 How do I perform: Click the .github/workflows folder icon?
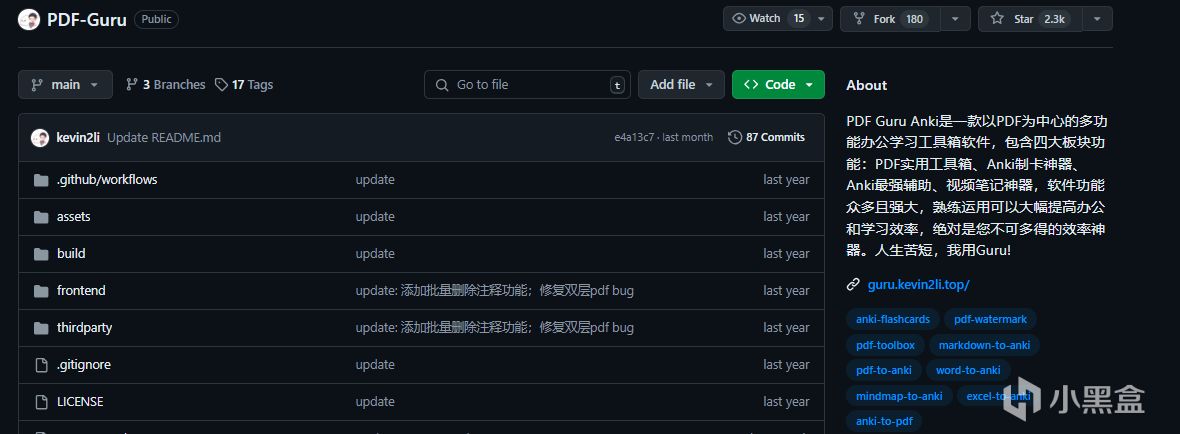pyautogui.click(x=41, y=180)
